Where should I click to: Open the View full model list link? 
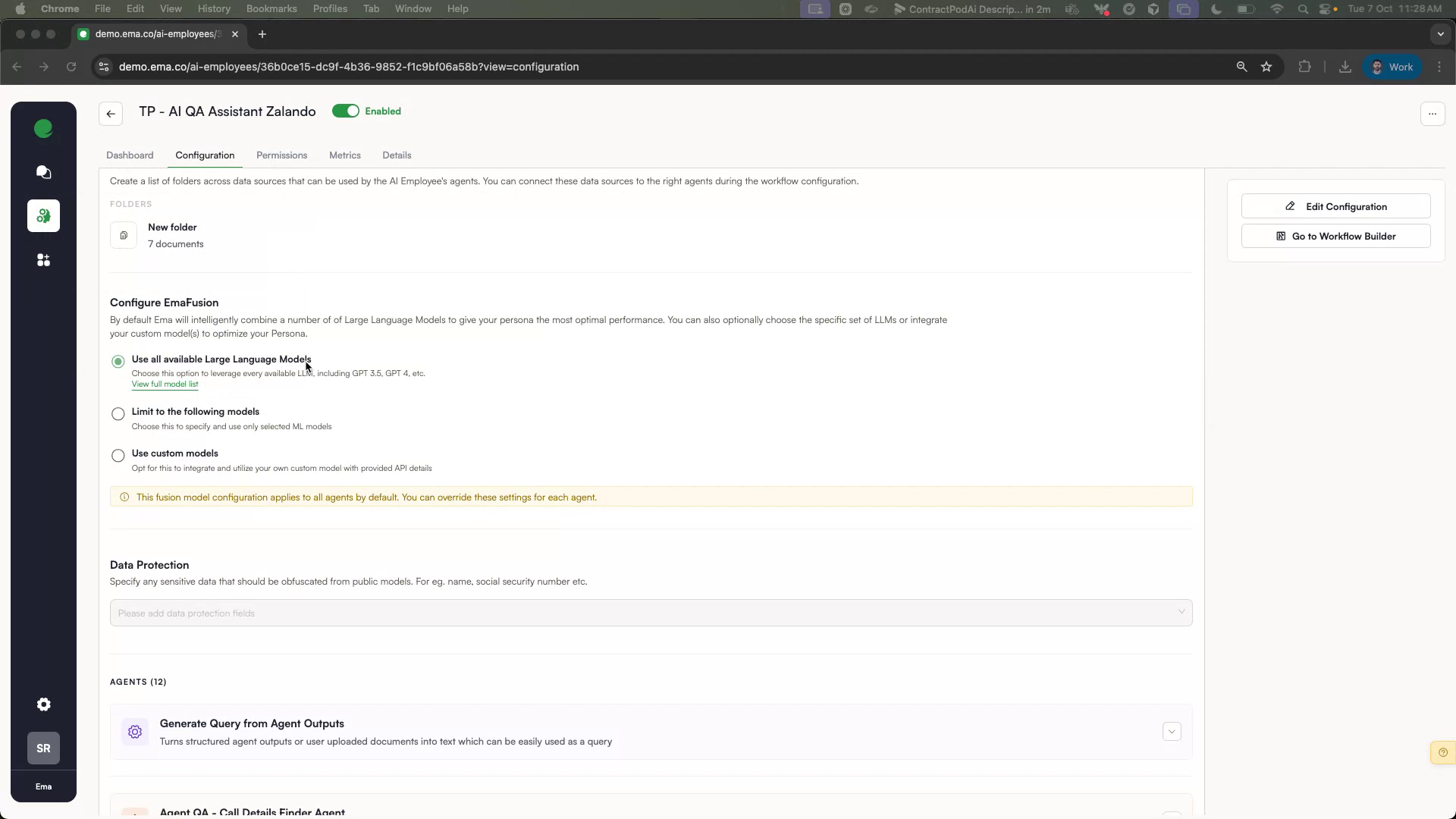[x=165, y=384]
